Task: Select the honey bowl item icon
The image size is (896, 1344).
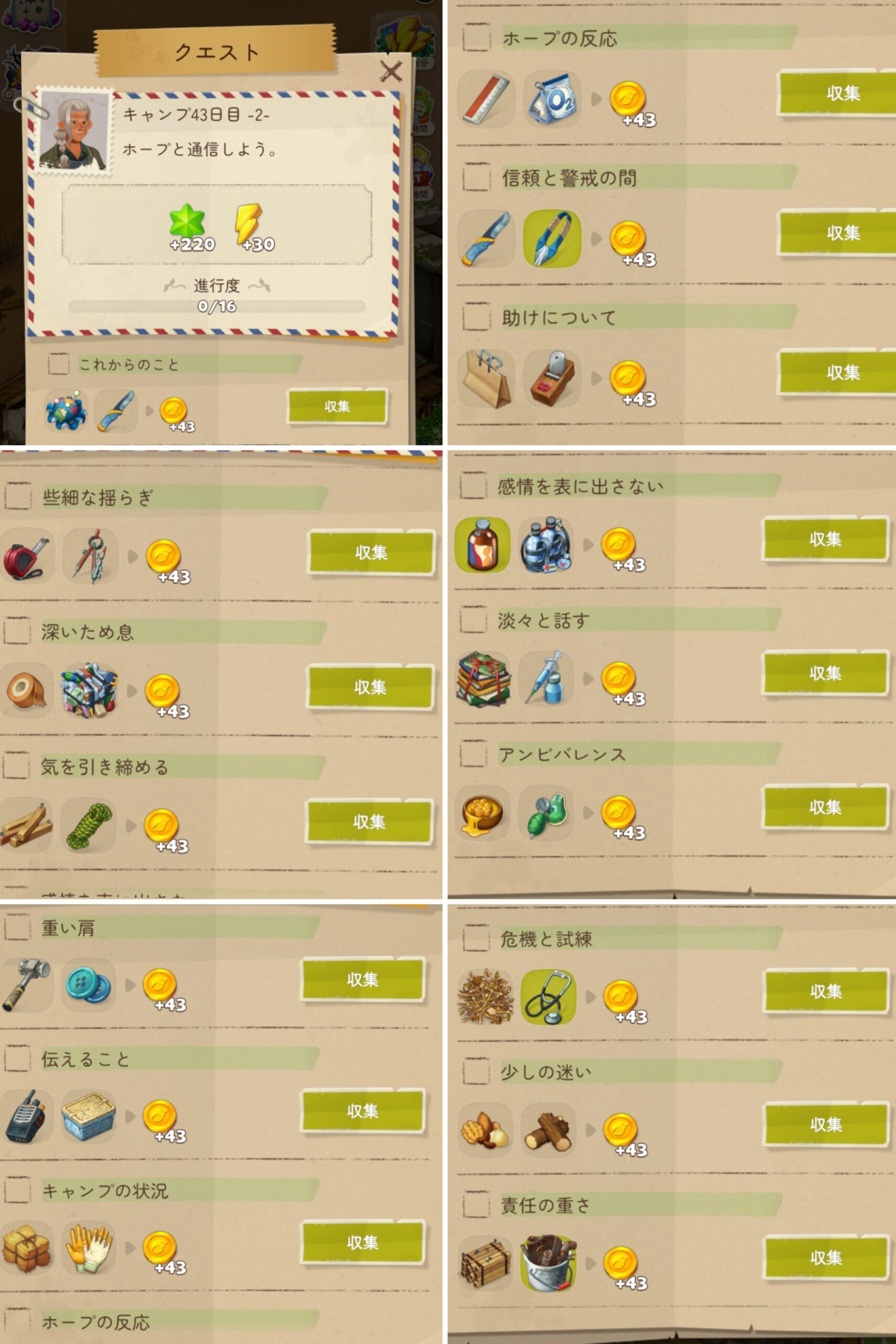Action: [483, 813]
